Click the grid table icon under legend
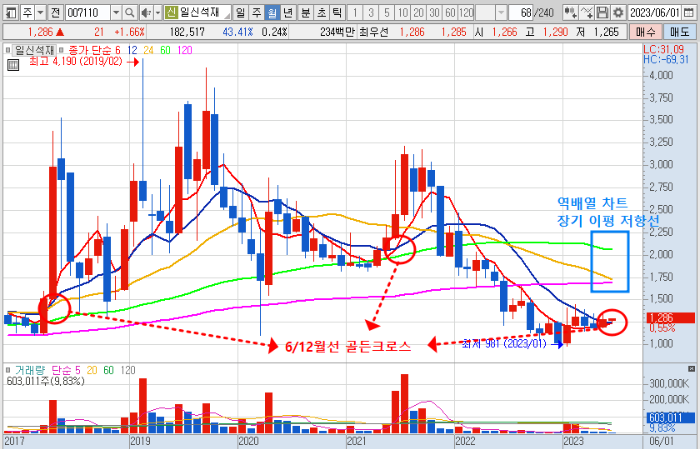Screen dimensions: 700x449 coord(13,65)
